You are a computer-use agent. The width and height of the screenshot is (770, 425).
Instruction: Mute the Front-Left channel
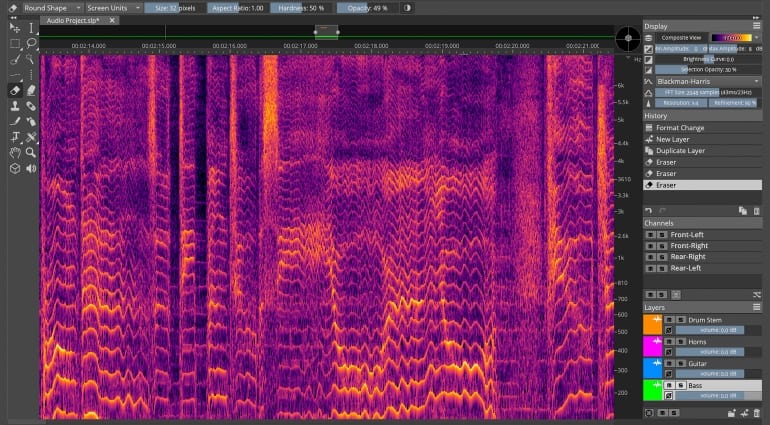pos(651,235)
